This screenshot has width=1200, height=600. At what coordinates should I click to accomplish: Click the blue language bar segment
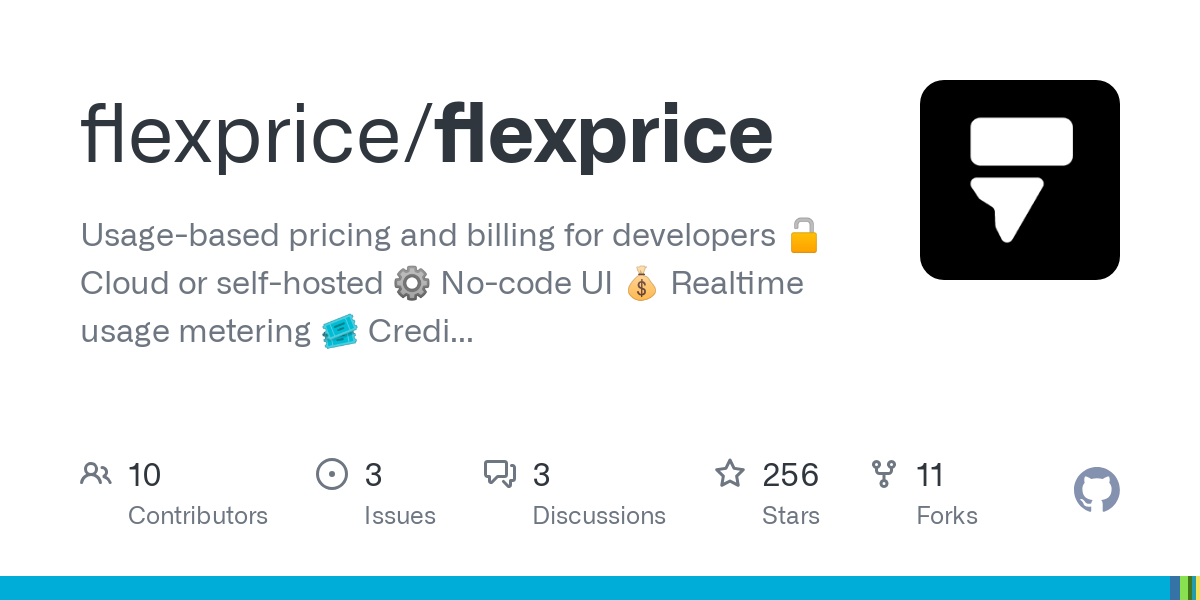click(x=585, y=588)
